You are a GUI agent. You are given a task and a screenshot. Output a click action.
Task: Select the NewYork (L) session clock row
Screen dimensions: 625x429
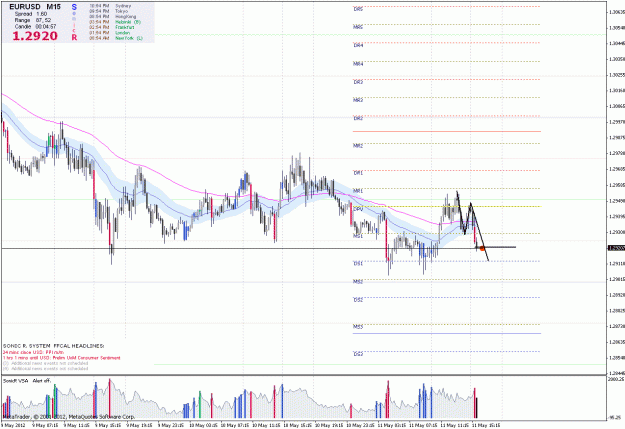pos(116,38)
